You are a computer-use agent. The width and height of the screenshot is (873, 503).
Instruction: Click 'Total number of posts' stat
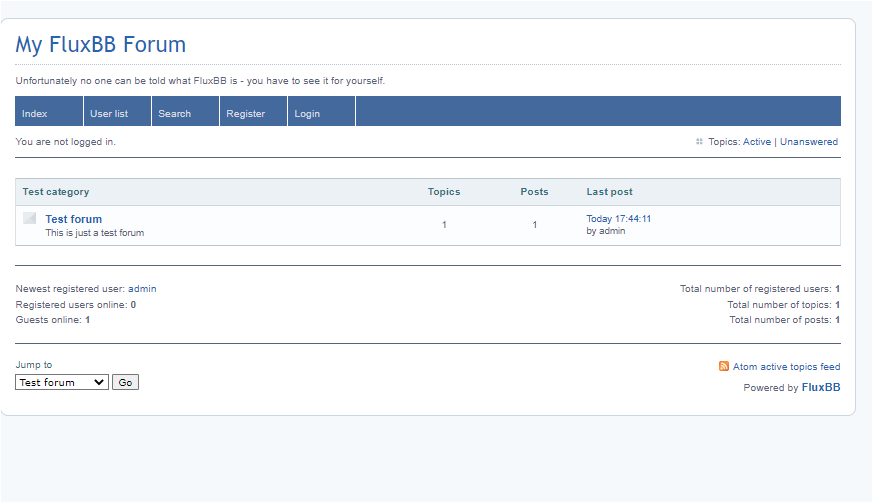pyautogui.click(x=784, y=320)
